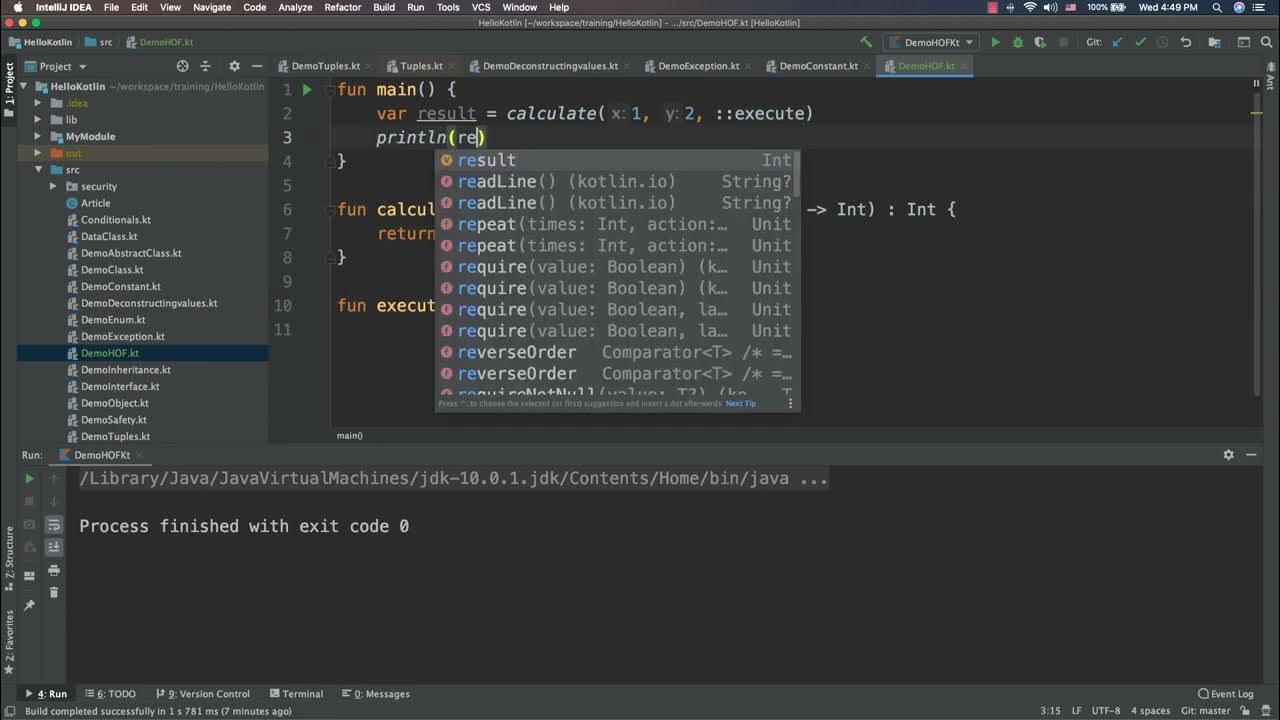Expand the out folder

tap(38, 153)
